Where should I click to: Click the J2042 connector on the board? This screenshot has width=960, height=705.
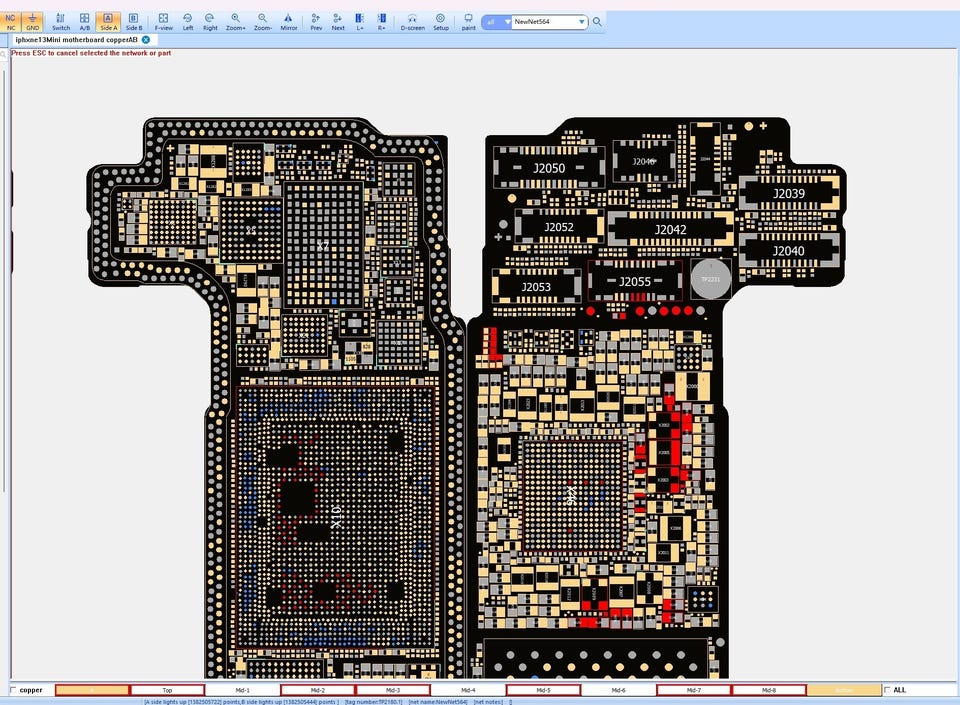[670, 229]
